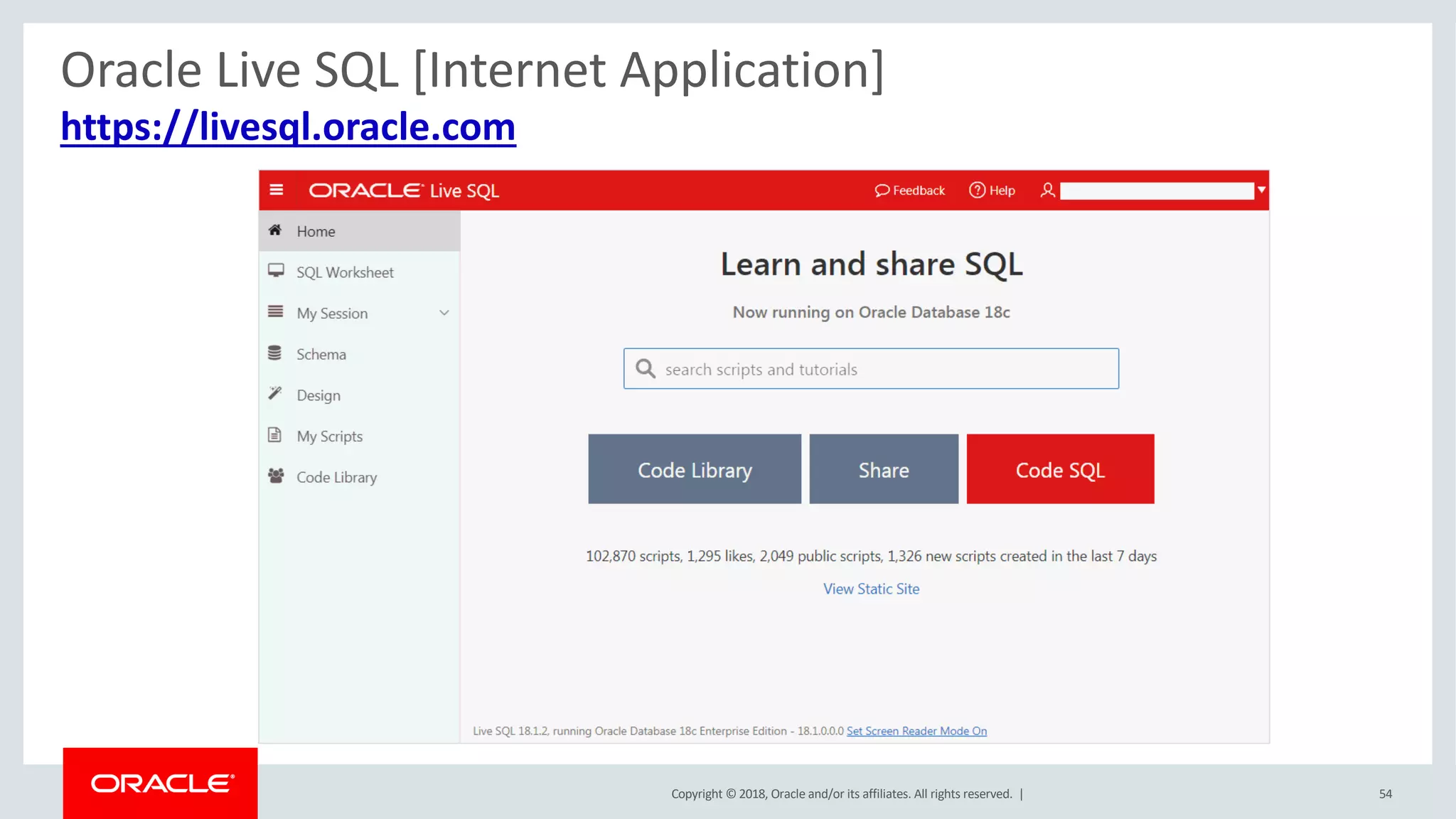
Task: Open the View Static Site link
Action: click(871, 589)
